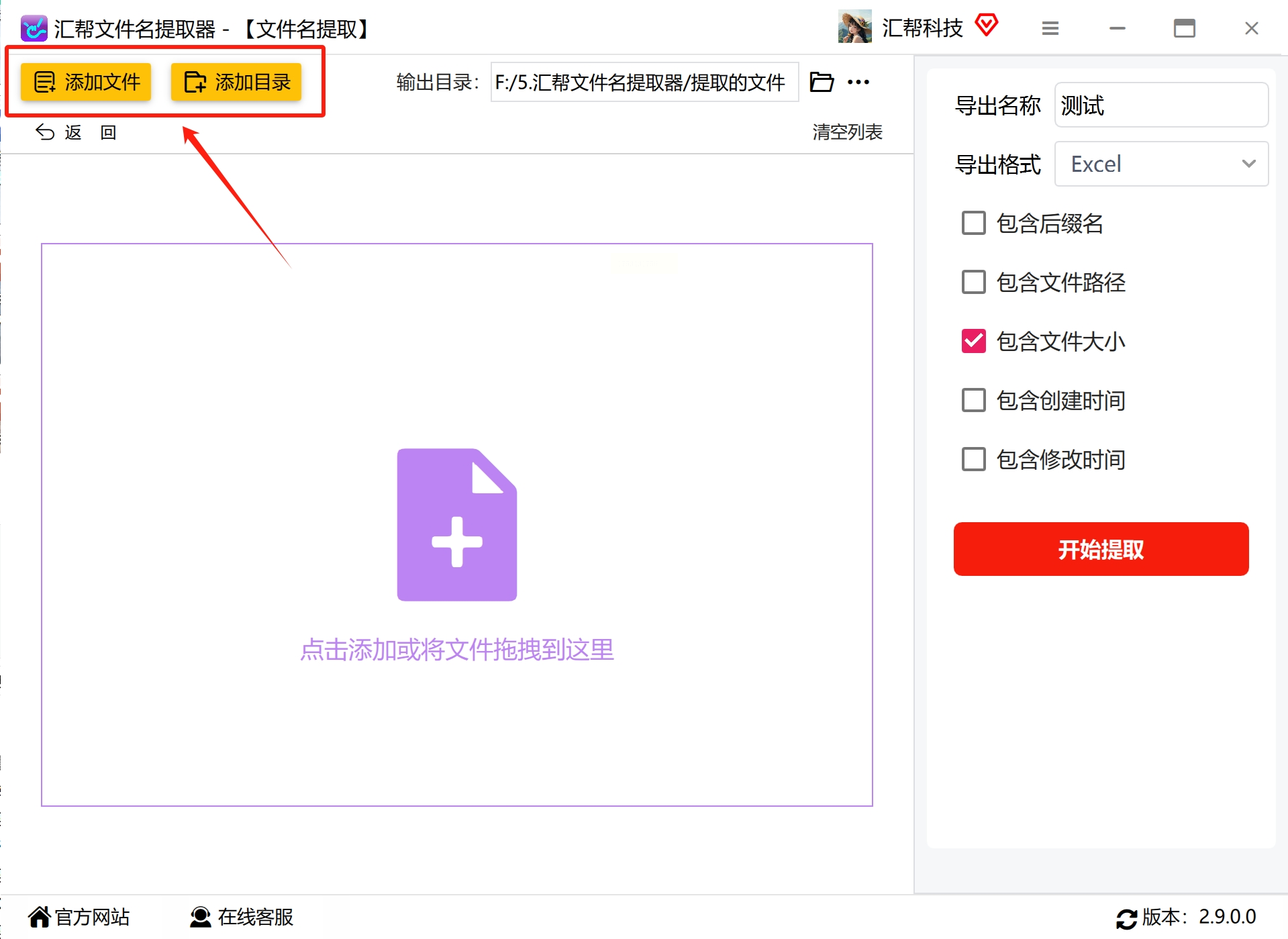This screenshot has width=1288, height=939.
Task: Expand the 导出格式 Excel dropdown
Action: (1161, 164)
